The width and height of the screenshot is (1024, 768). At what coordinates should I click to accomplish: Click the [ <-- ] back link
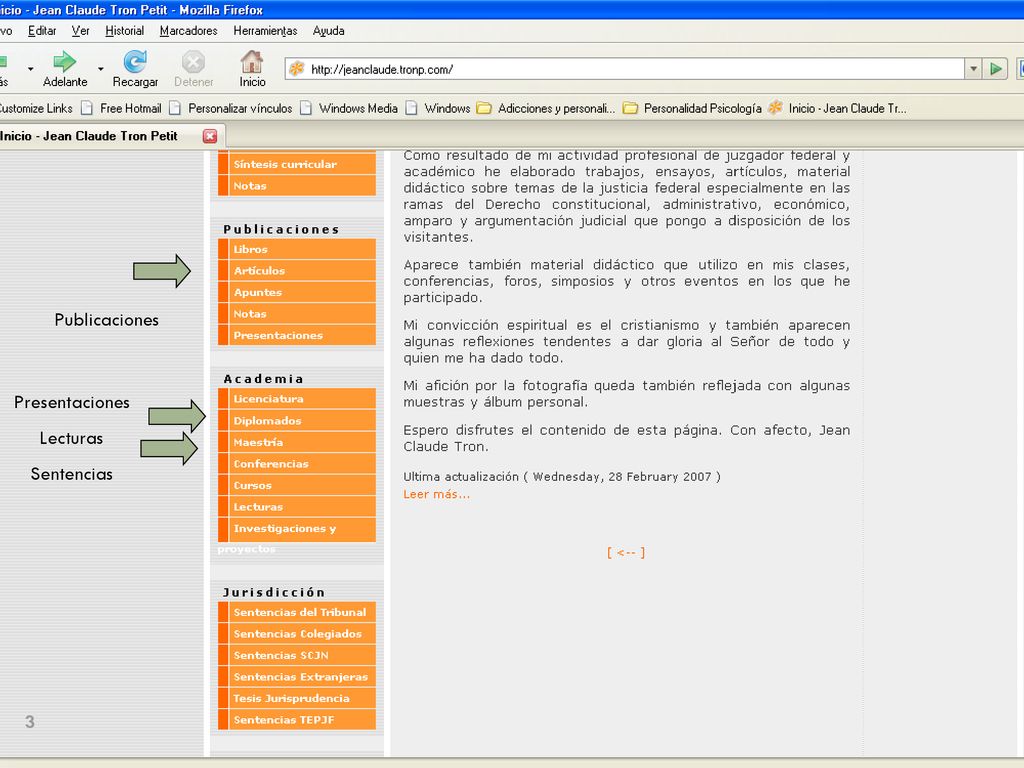tap(626, 552)
